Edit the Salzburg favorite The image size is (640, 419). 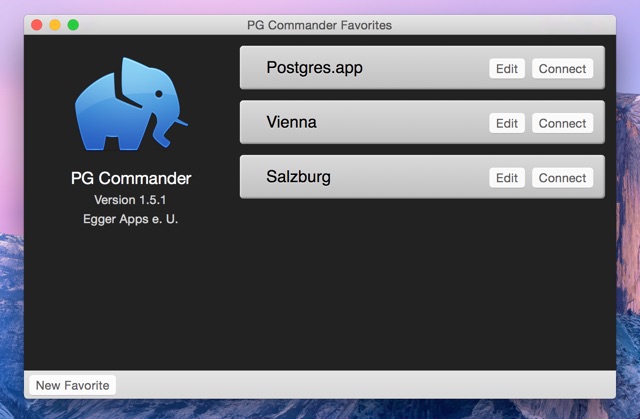click(x=507, y=178)
